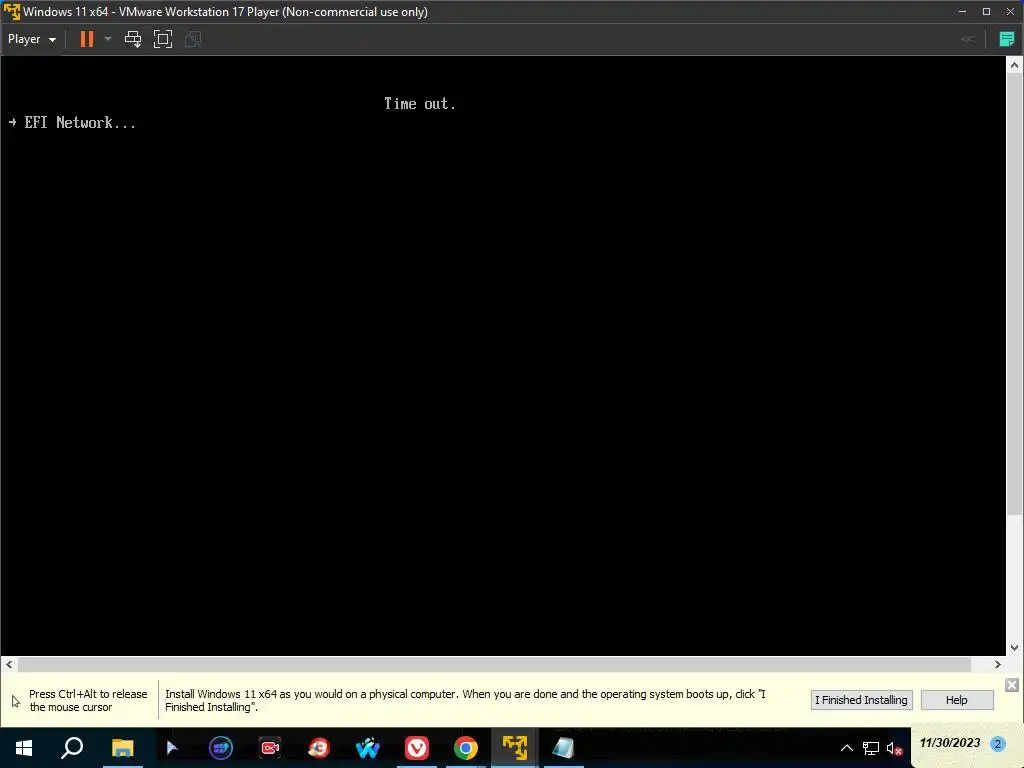Click the VM vertical scrollbar up arrow
Screen dimensions: 1024x768
pos(1014,65)
